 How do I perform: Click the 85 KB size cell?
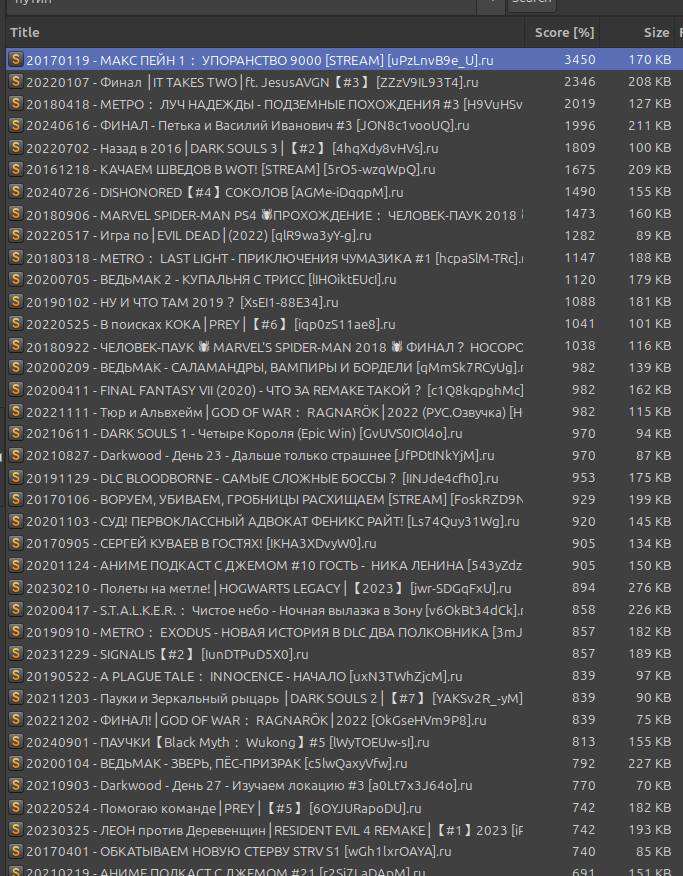[653, 852]
